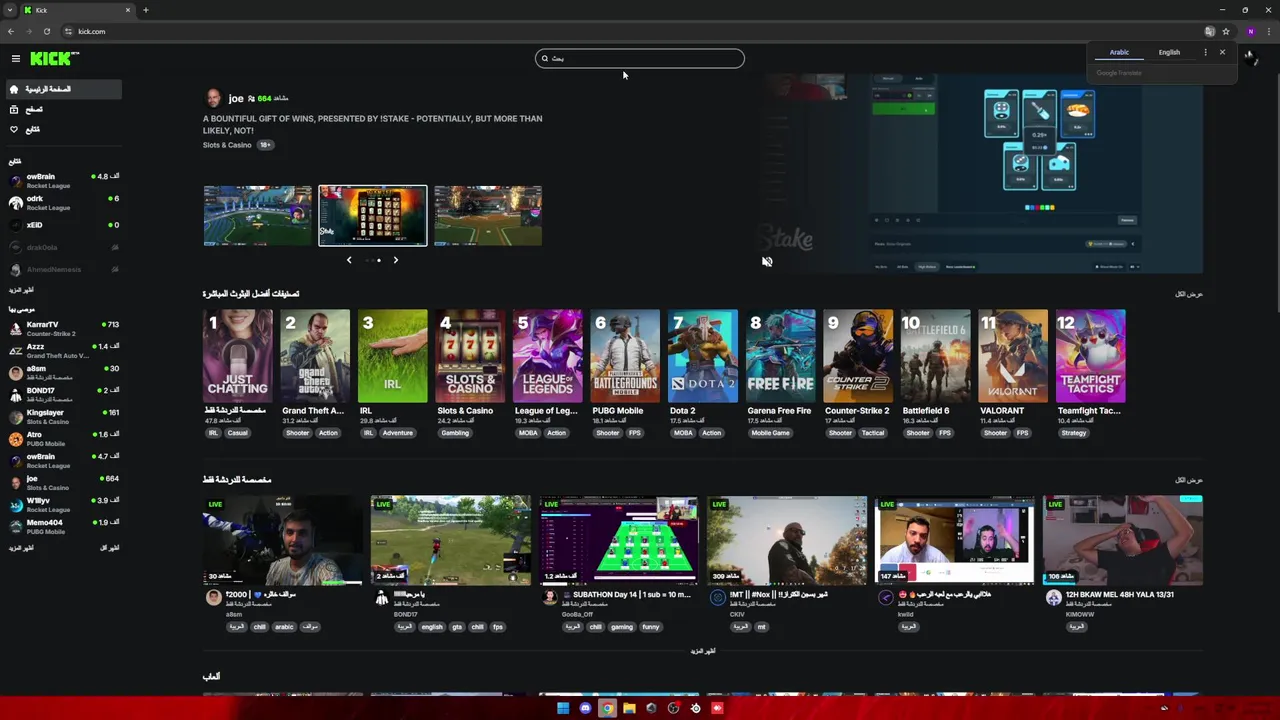Viewport: 1280px width, 720px height.
Task: Open xEID channel in sidebar
Action: (x=62, y=225)
